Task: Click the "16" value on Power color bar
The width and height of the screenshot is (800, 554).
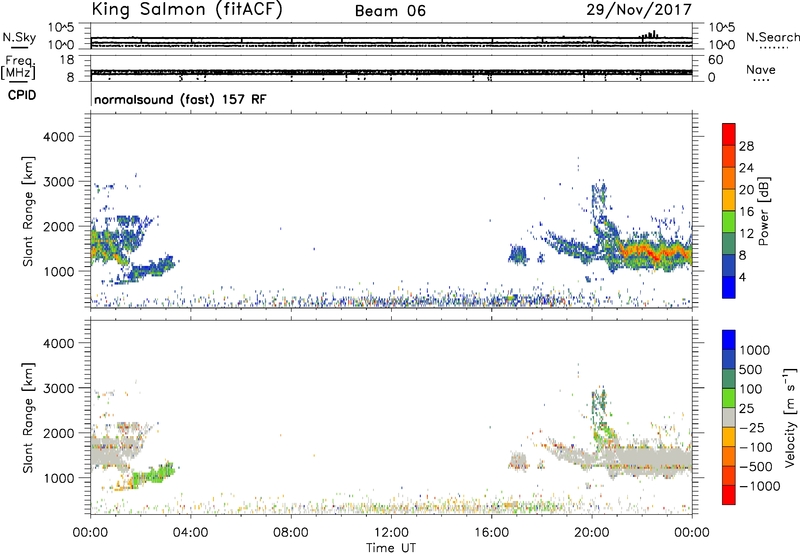Action: pos(746,212)
